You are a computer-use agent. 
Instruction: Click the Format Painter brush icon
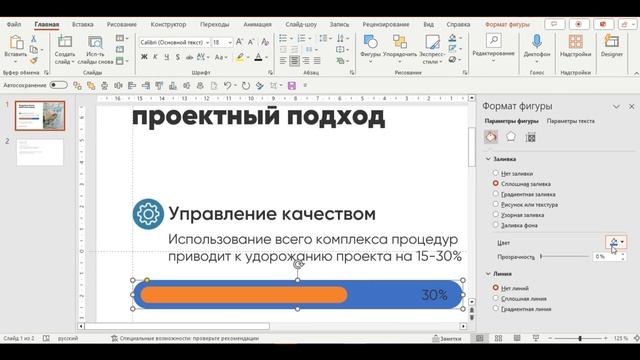click(33, 60)
